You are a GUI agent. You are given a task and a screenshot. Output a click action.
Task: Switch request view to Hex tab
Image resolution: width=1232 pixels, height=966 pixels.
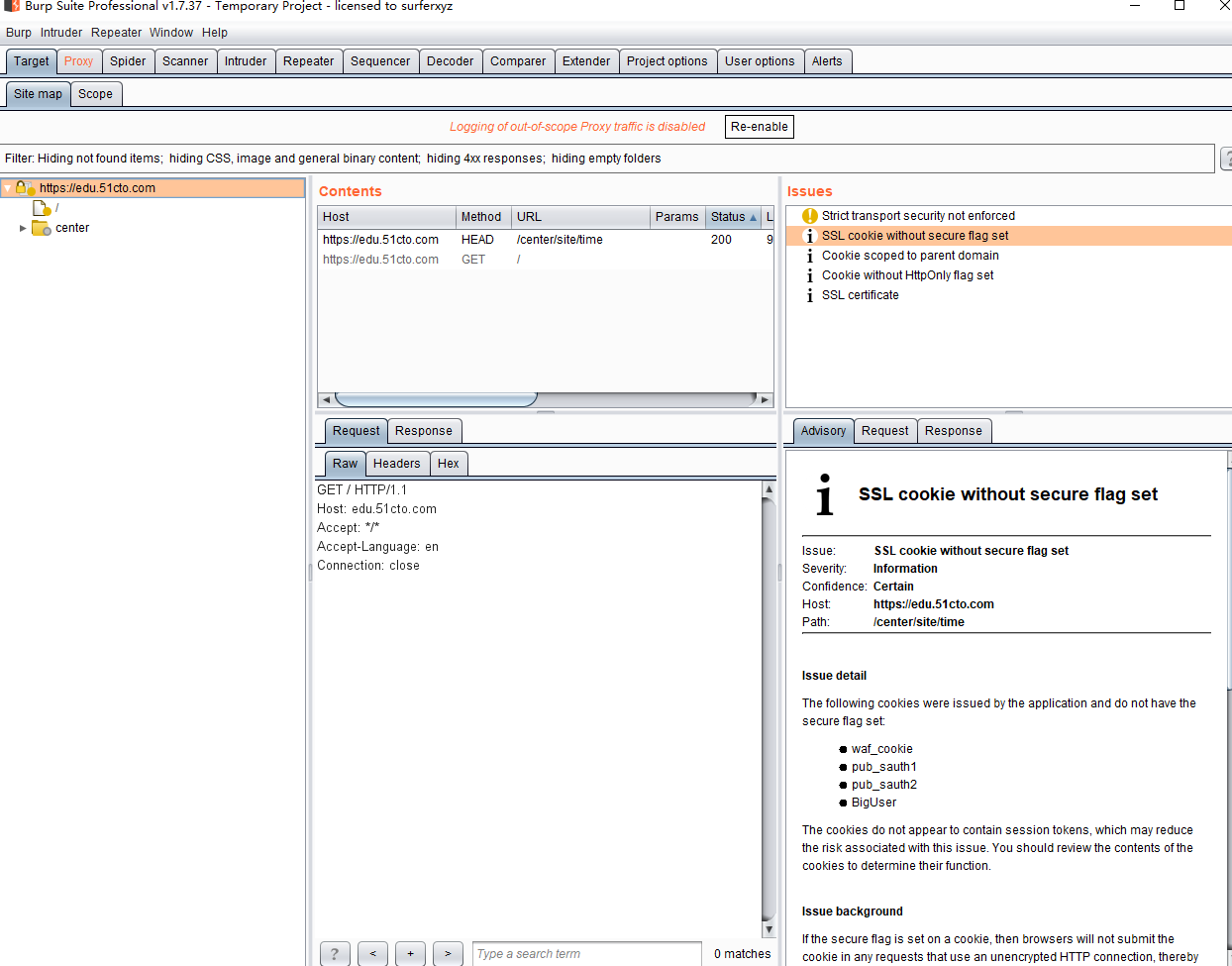pos(449,464)
